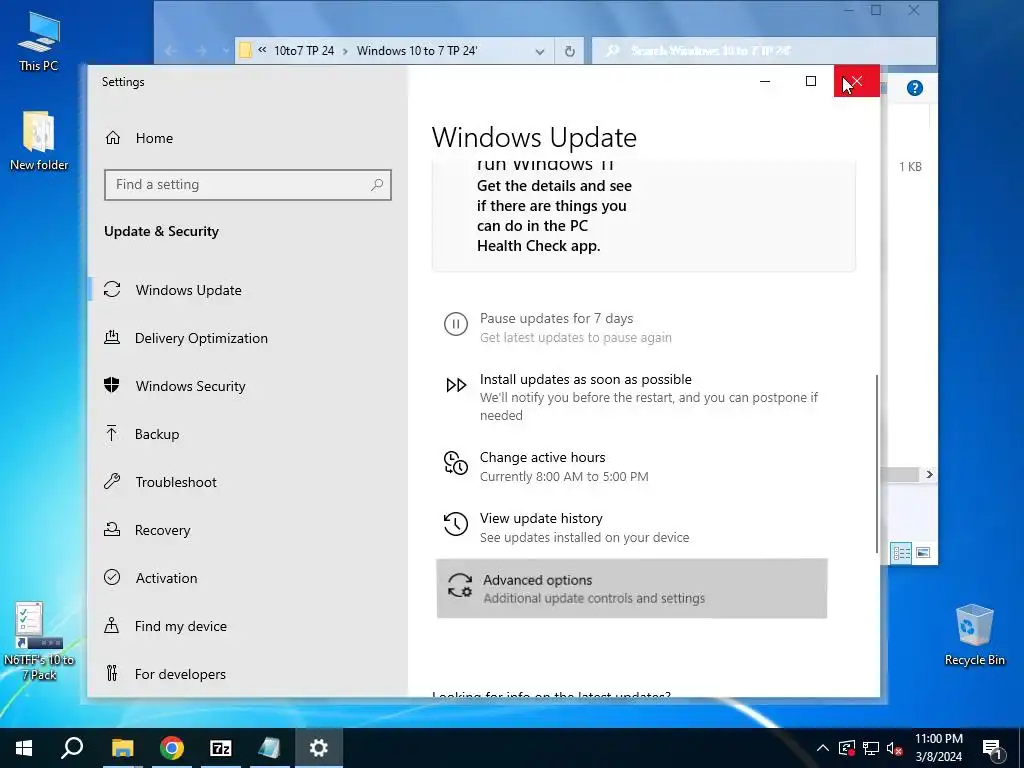Image resolution: width=1024 pixels, height=768 pixels.
Task: Open the notification center icon
Action: [x=993, y=749]
